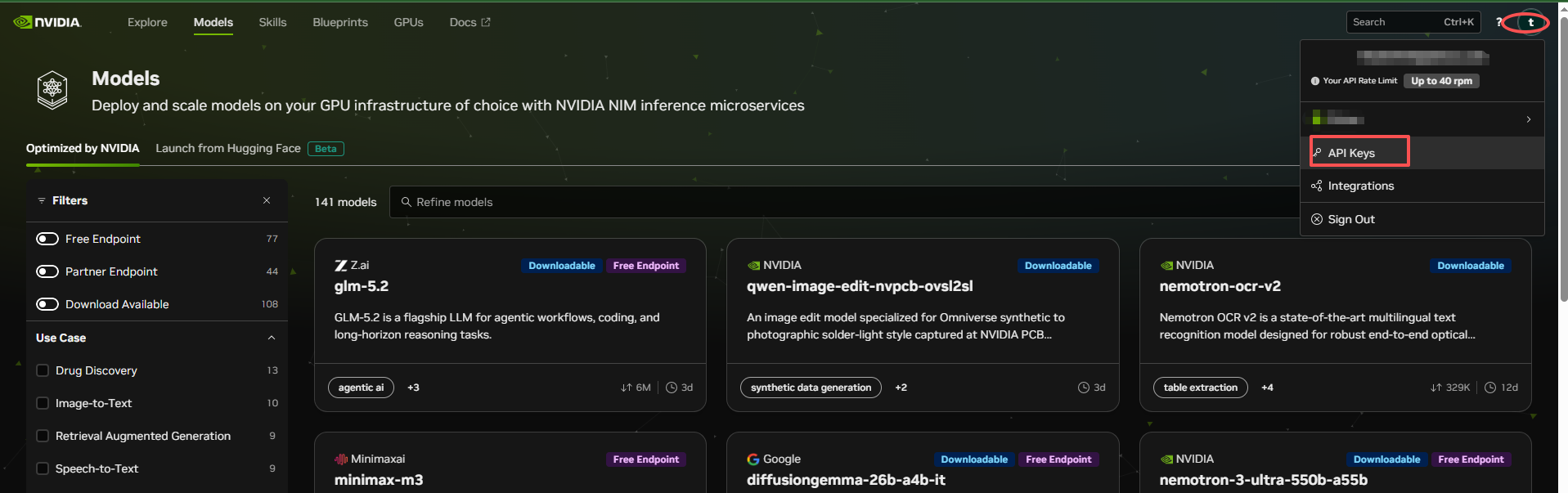Click the Integrations share icon
Screen dimensions: 1568x493
(1317, 186)
